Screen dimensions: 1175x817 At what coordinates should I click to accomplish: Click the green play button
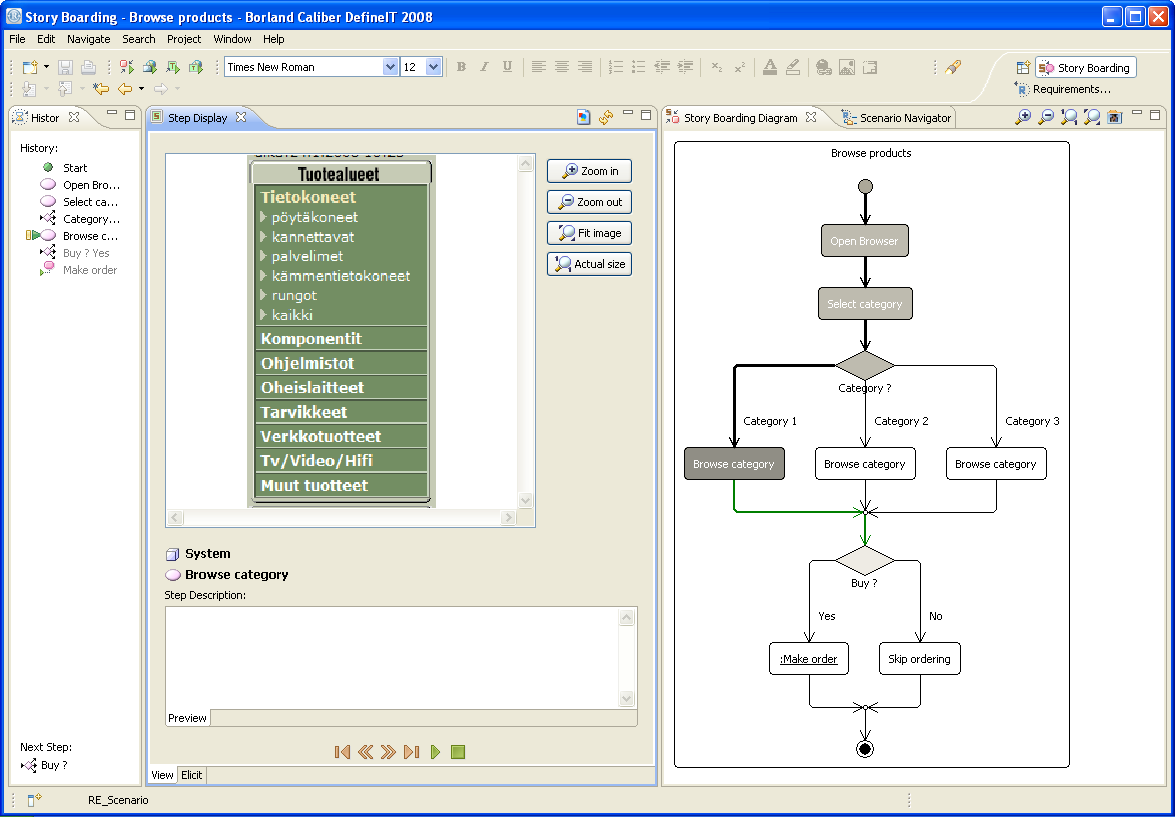(x=435, y=752)
